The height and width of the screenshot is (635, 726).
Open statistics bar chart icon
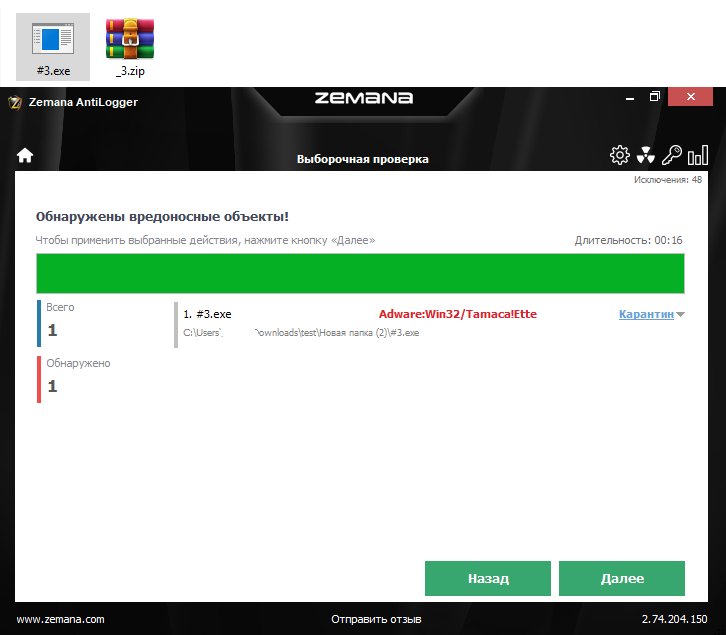pos(698,155)
